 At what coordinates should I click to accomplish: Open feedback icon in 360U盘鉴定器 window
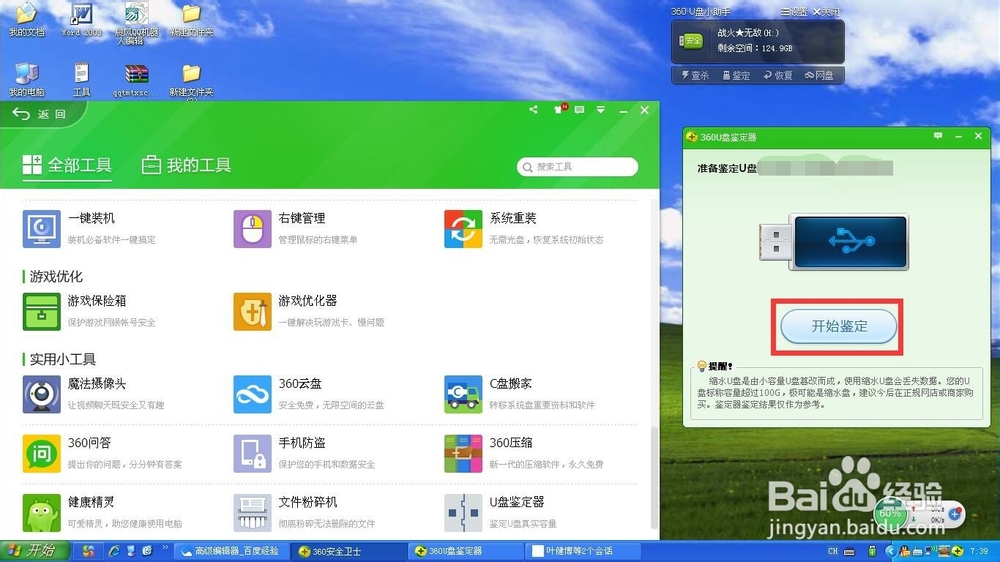click(x=938, y=136)
